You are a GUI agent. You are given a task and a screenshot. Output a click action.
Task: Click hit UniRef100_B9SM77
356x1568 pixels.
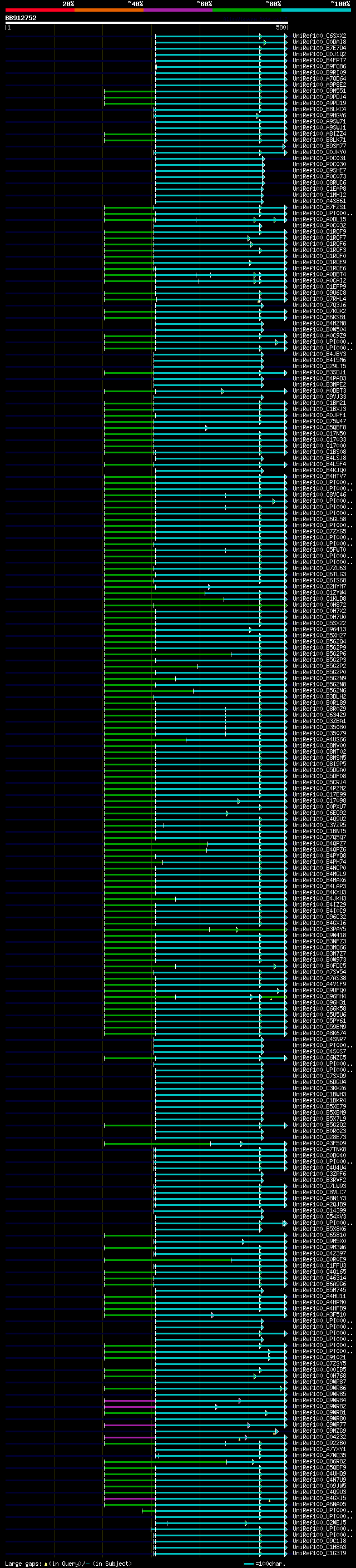click(x=319, y=146)
